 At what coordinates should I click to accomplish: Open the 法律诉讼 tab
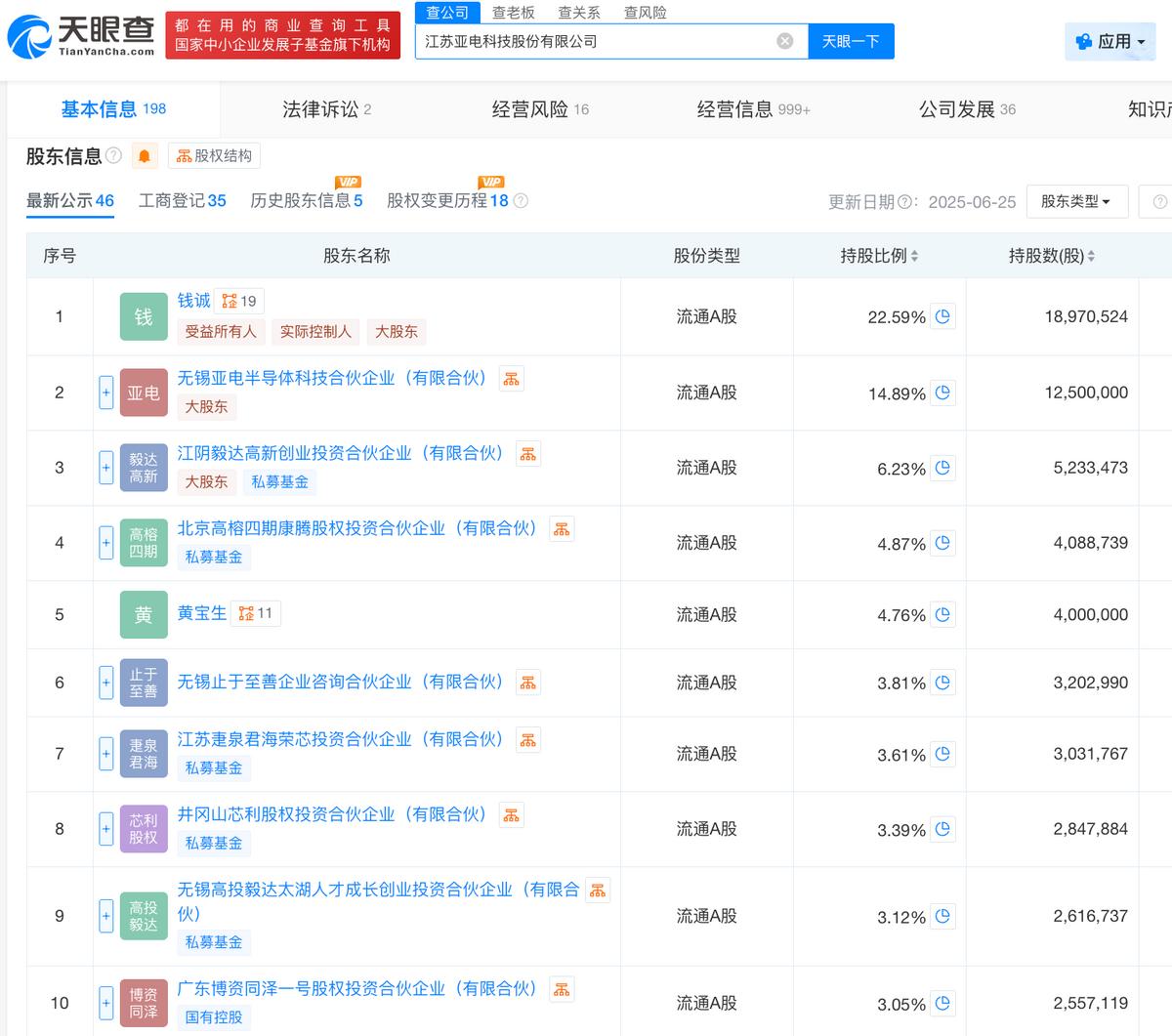pos(326,109)
